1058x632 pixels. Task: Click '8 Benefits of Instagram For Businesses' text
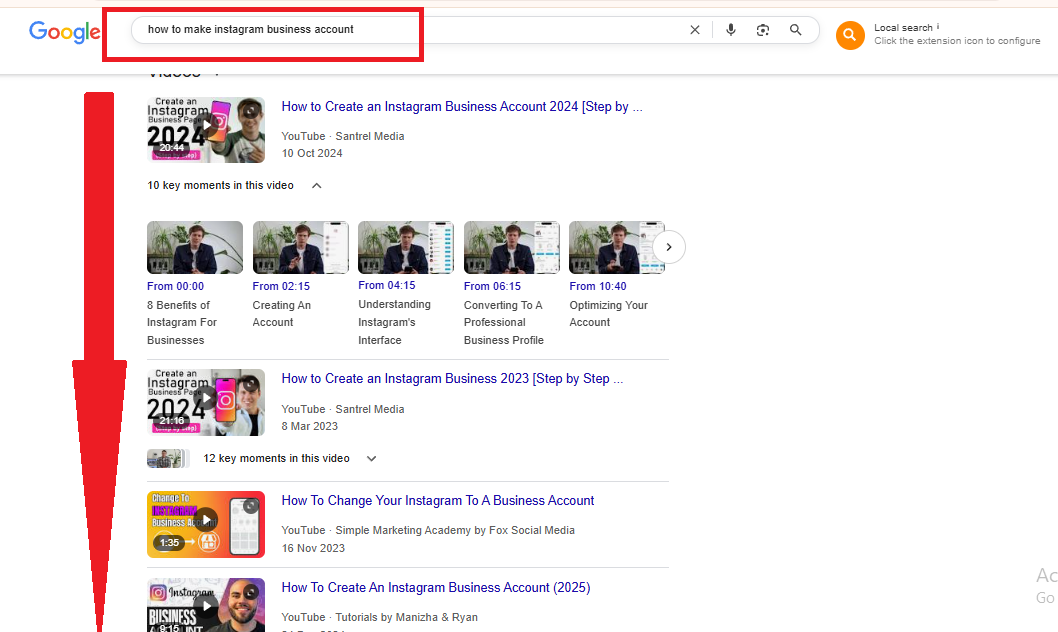[182, 322]
